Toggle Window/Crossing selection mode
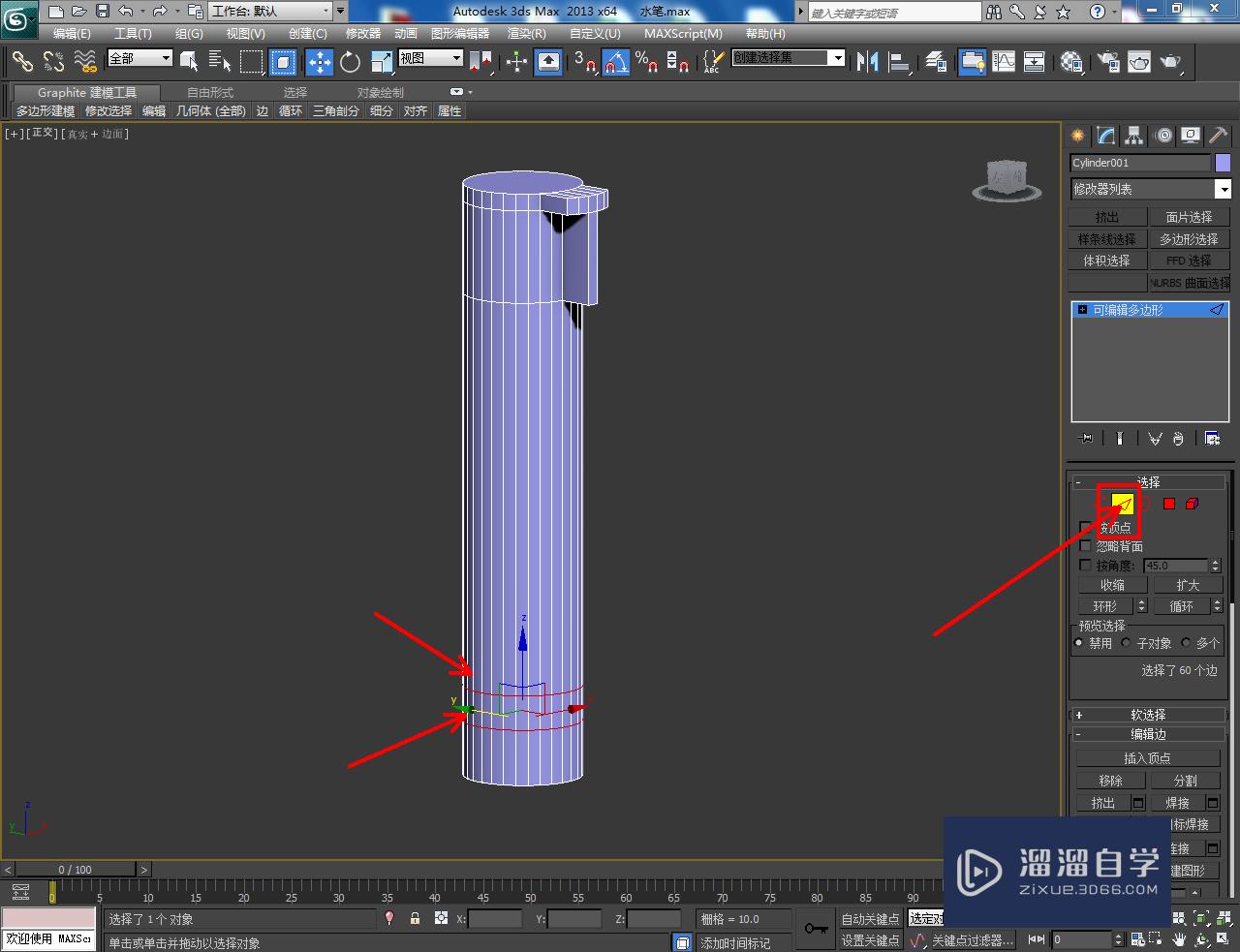This screenshot has width=1240, height=952. click(283, 62)
